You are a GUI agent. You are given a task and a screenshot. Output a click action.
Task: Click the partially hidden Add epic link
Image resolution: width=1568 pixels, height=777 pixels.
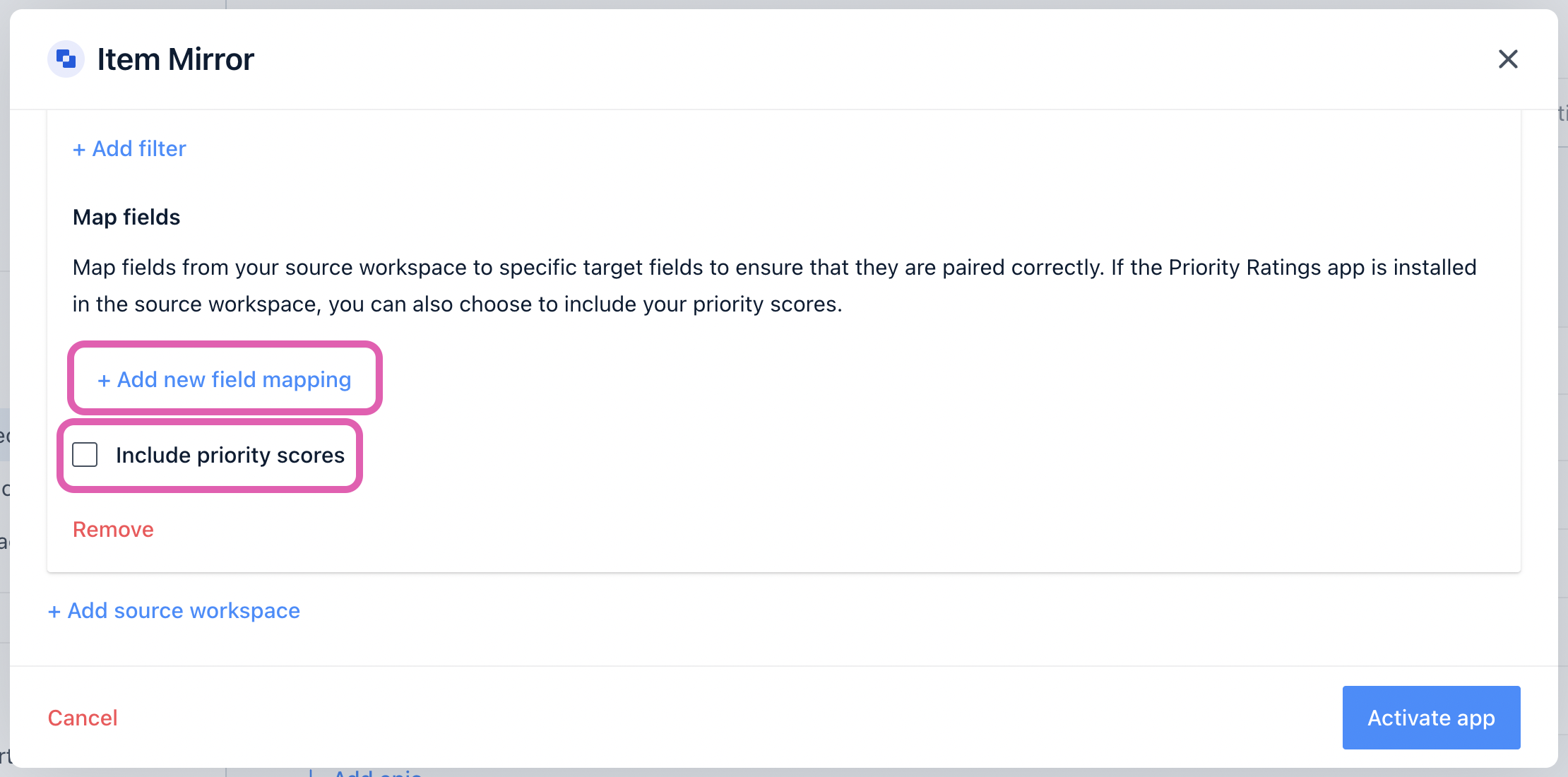pyautogui.click(x=378, y=773)
